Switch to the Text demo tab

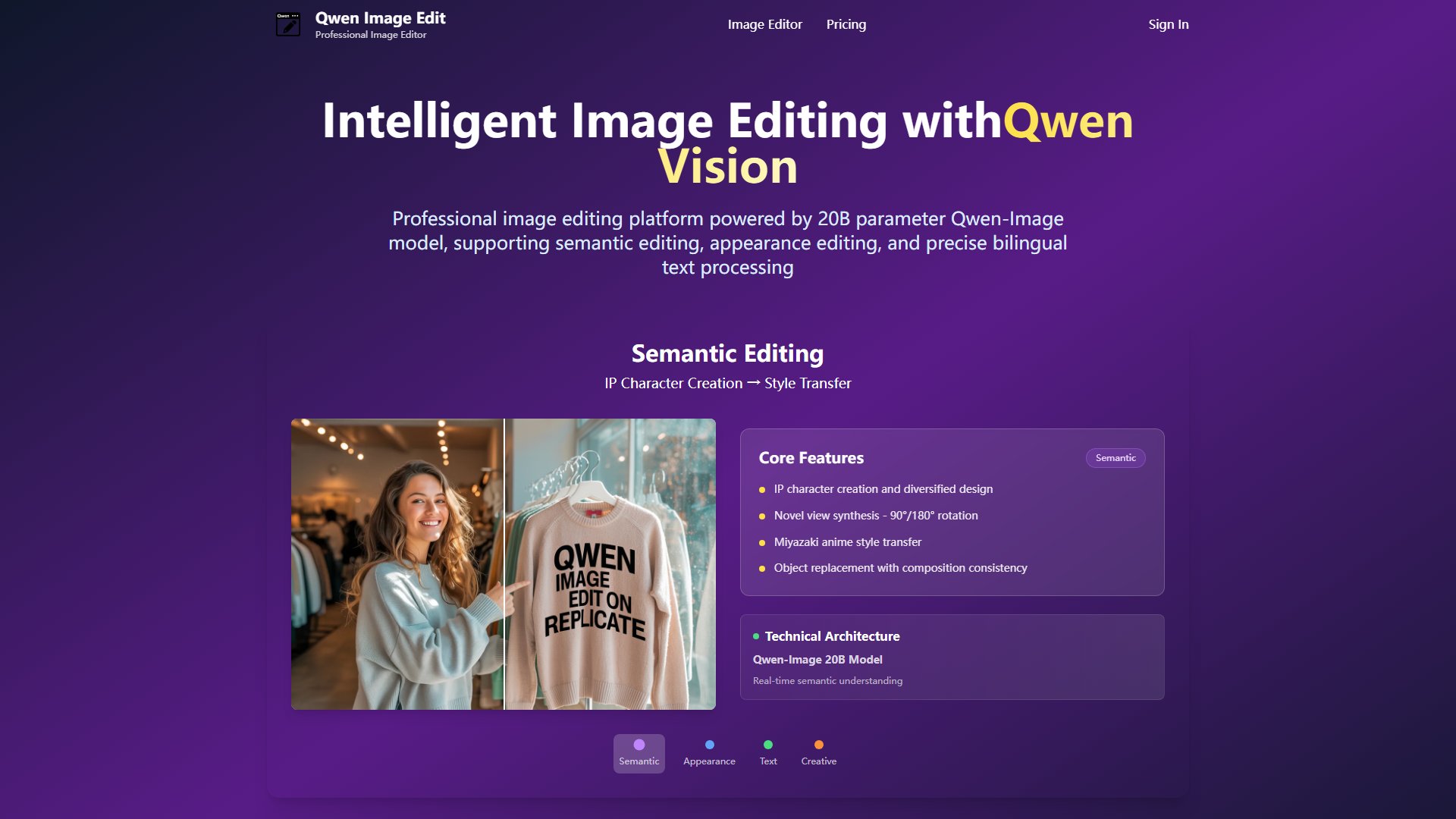tap(768, 753)
